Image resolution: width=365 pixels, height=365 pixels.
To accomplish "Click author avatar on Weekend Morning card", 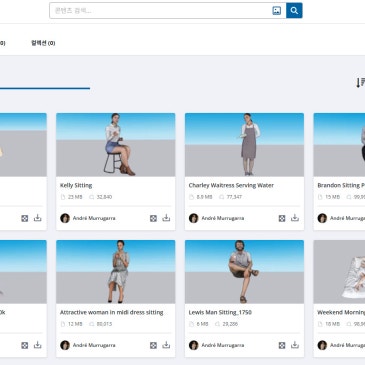I will 322,345.
